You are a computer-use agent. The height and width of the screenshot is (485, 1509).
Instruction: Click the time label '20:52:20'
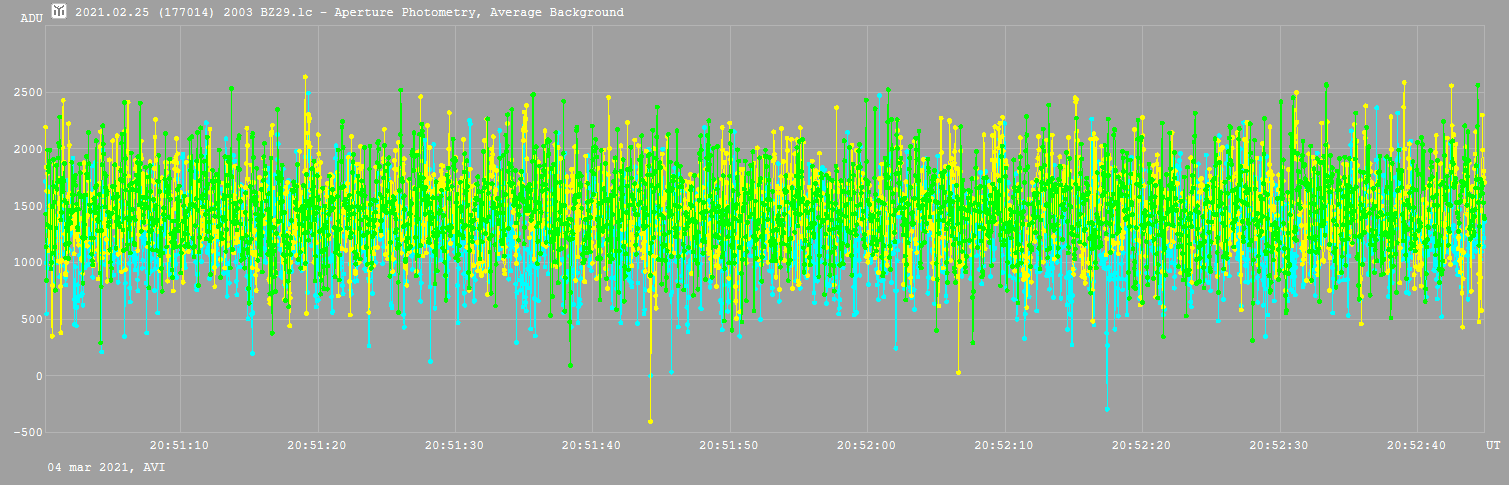point(1142,444)
